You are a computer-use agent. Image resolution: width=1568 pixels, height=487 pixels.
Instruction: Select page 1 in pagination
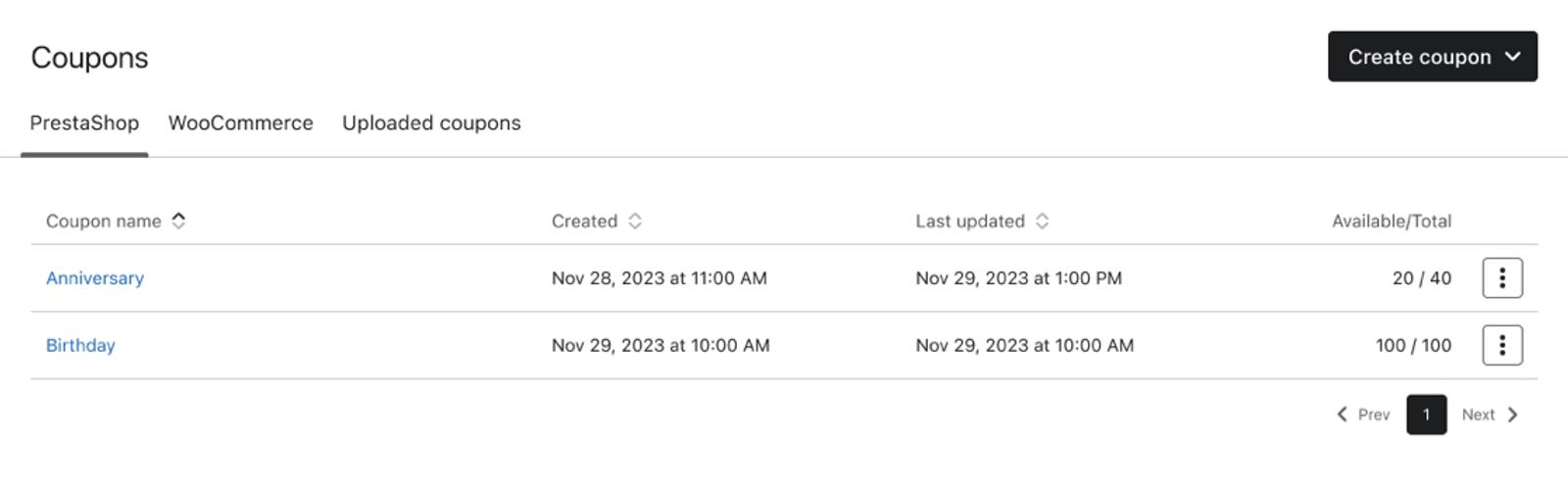click(x=1426, y=414)
